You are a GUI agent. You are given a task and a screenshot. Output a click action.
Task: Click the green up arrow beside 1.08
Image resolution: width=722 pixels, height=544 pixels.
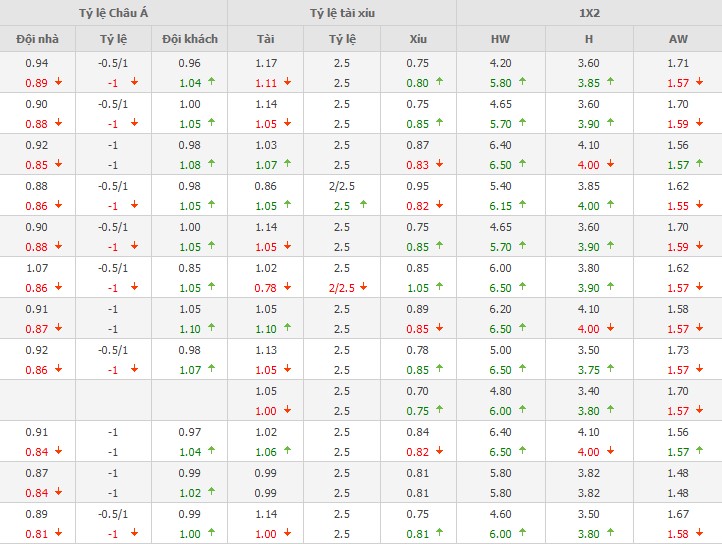(x=210, y=164)
